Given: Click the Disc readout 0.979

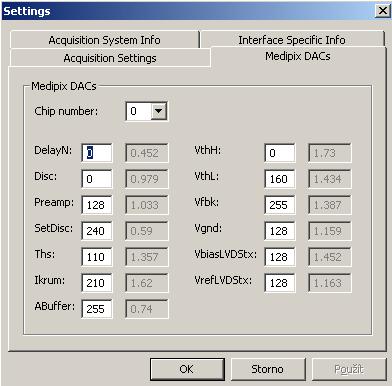Looking at the screenshot, I should coord(147,179).
